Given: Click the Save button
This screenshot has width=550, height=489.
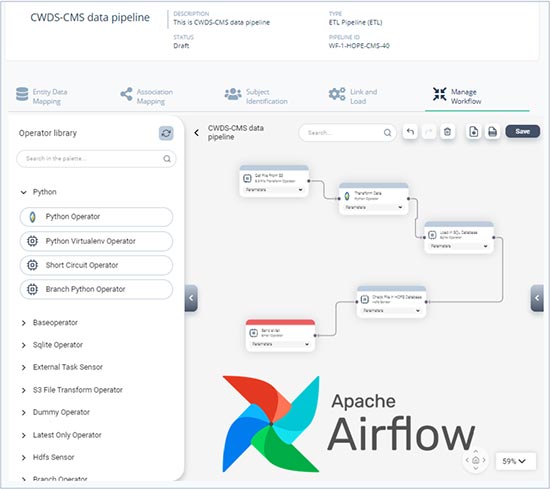Looking at the screenshot, I should pos(523,132).
